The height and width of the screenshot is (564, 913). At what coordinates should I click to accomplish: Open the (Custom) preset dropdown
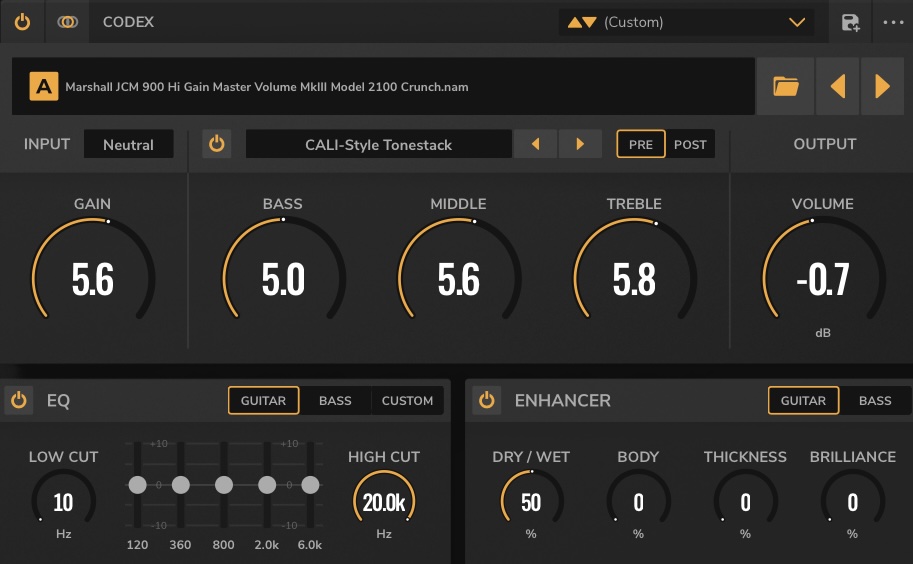[687, 22]
